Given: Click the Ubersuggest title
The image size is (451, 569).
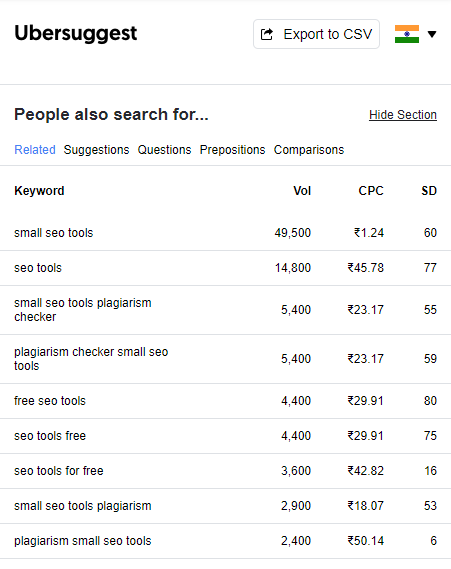Looking at the screenshot, I should [x=76, y=33].
